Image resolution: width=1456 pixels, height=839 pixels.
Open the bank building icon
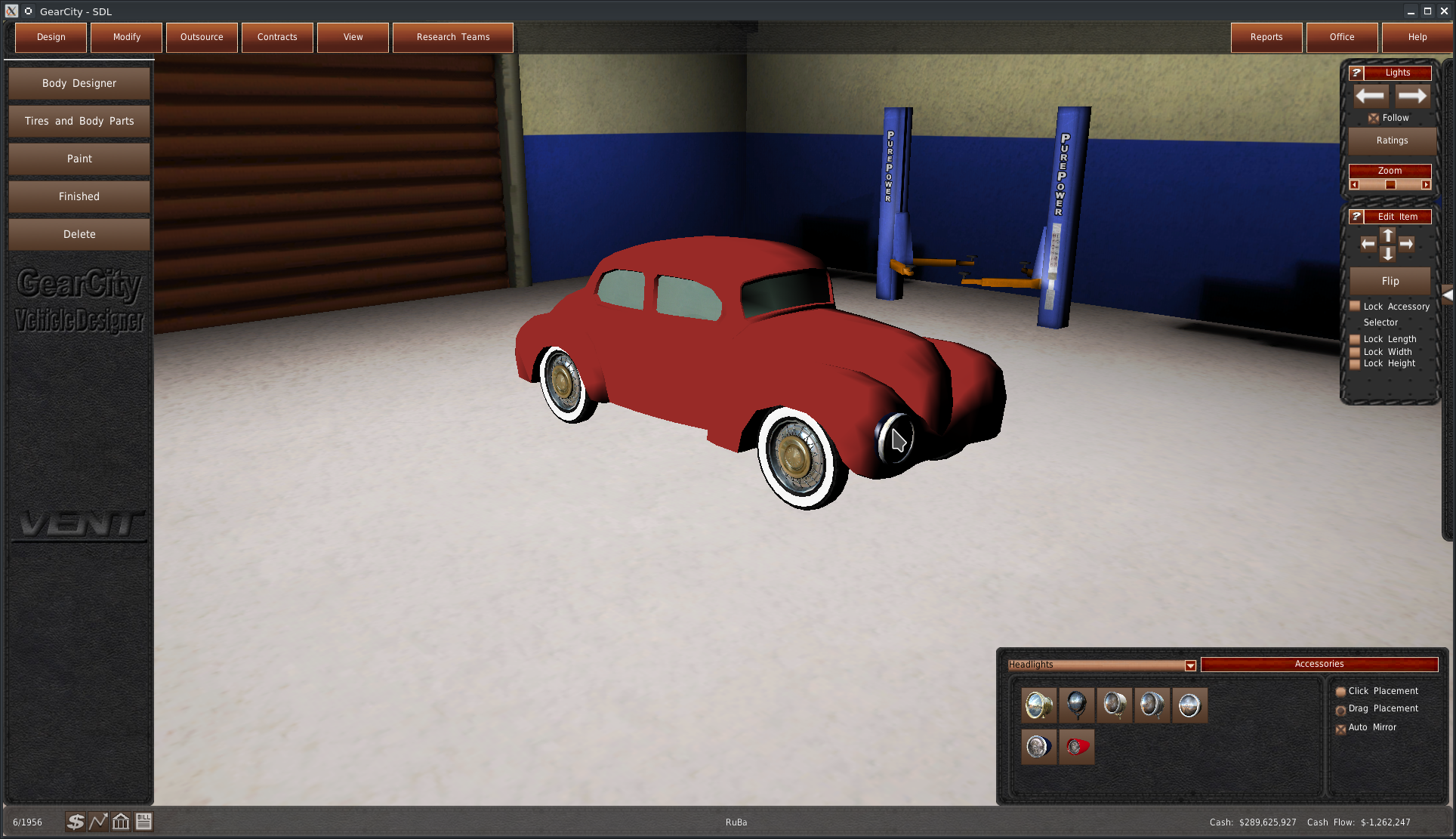(121, 822)
